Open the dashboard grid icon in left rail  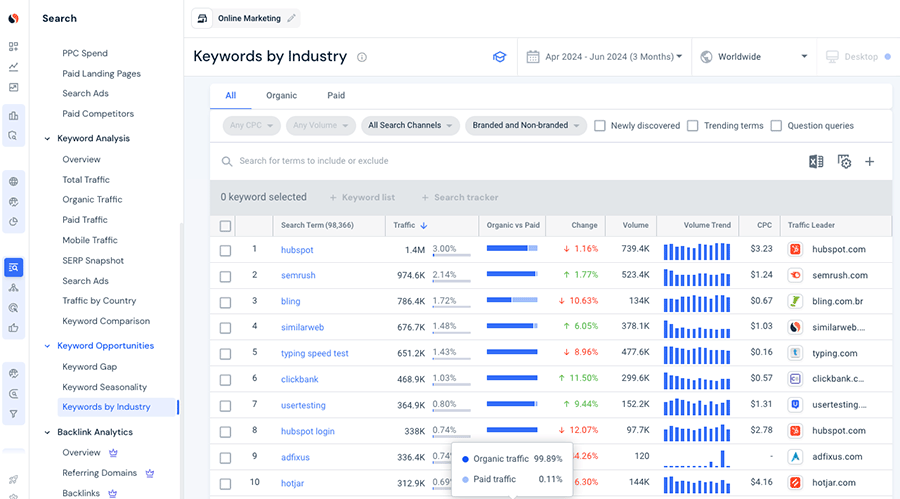coord(14,47)
